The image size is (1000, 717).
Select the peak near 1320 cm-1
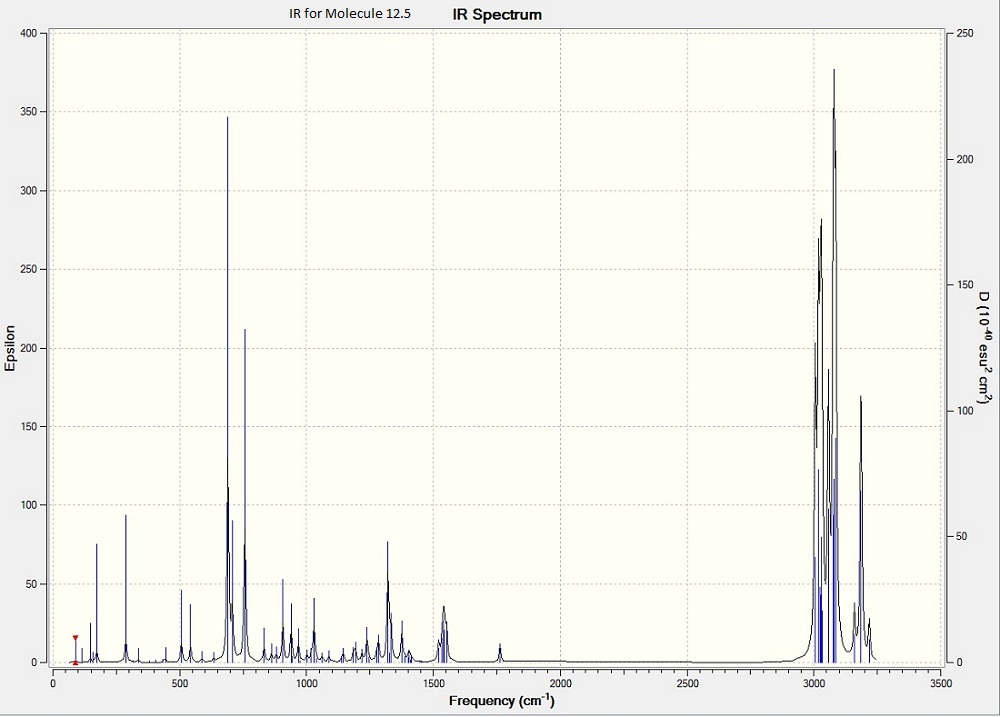coord(387,602)
